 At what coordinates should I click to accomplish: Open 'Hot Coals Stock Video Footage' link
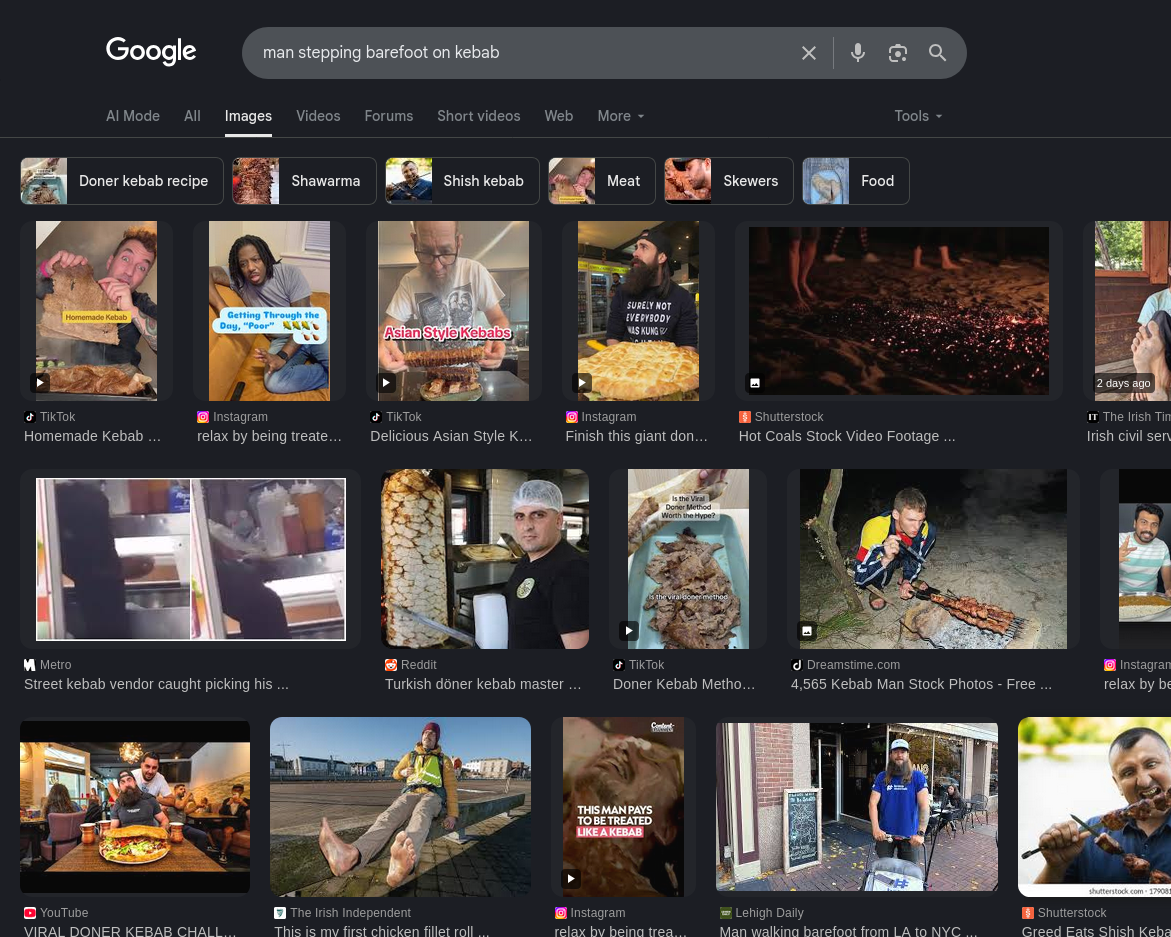pos(847,436)
